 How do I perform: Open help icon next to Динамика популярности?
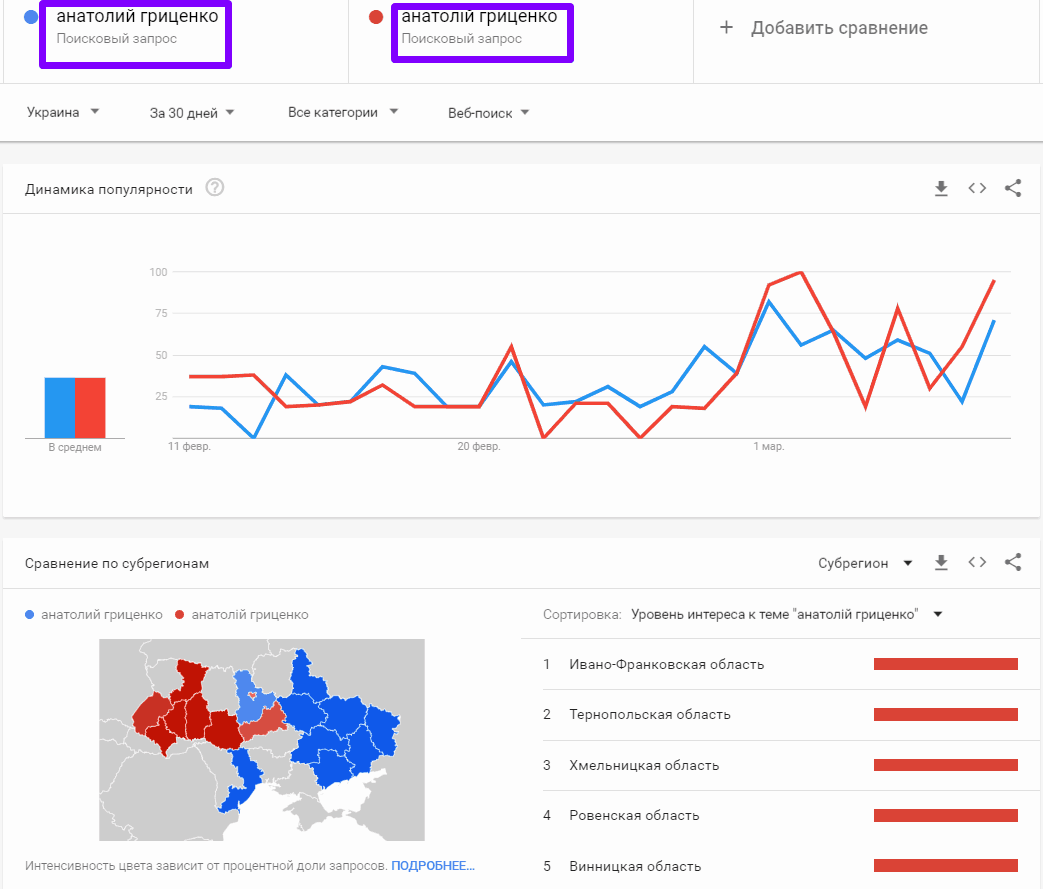214,188
